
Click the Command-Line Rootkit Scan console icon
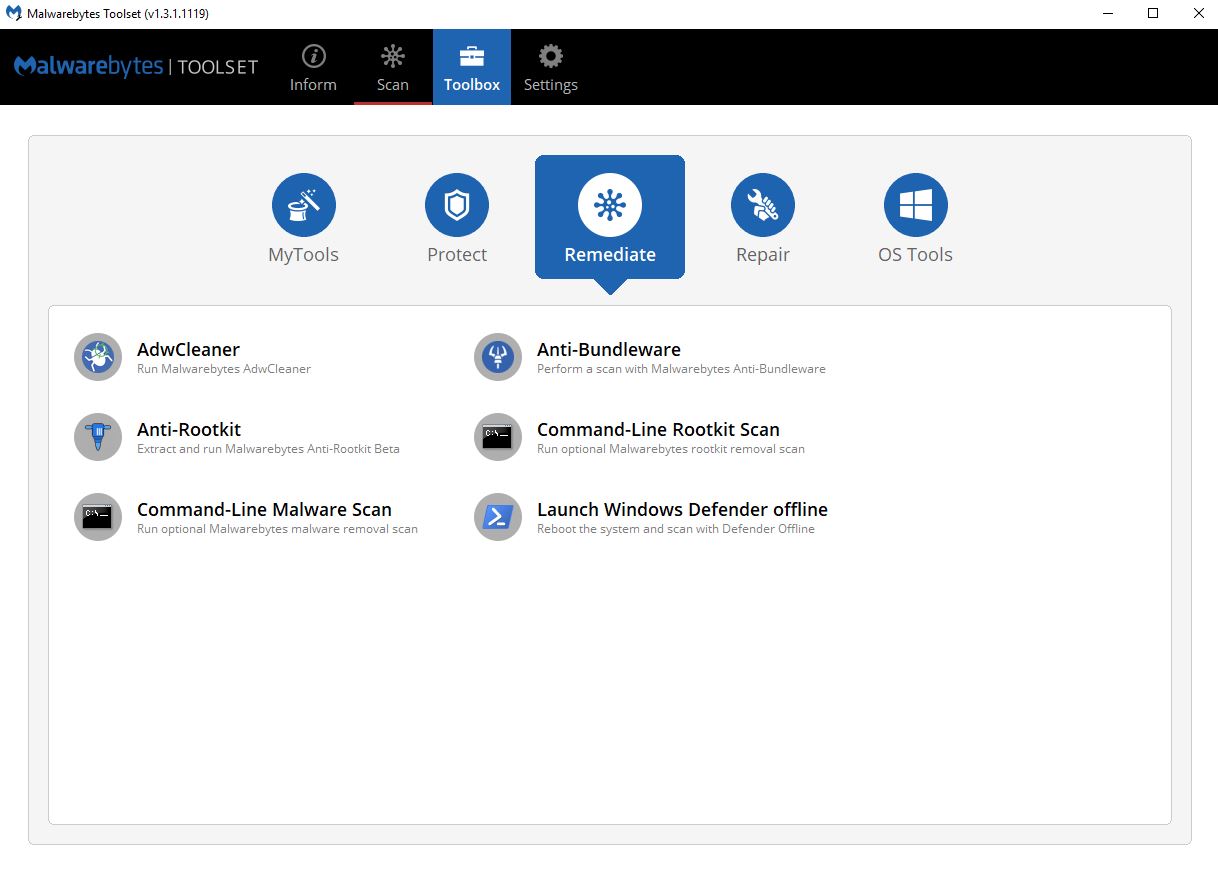coord(498,437)
